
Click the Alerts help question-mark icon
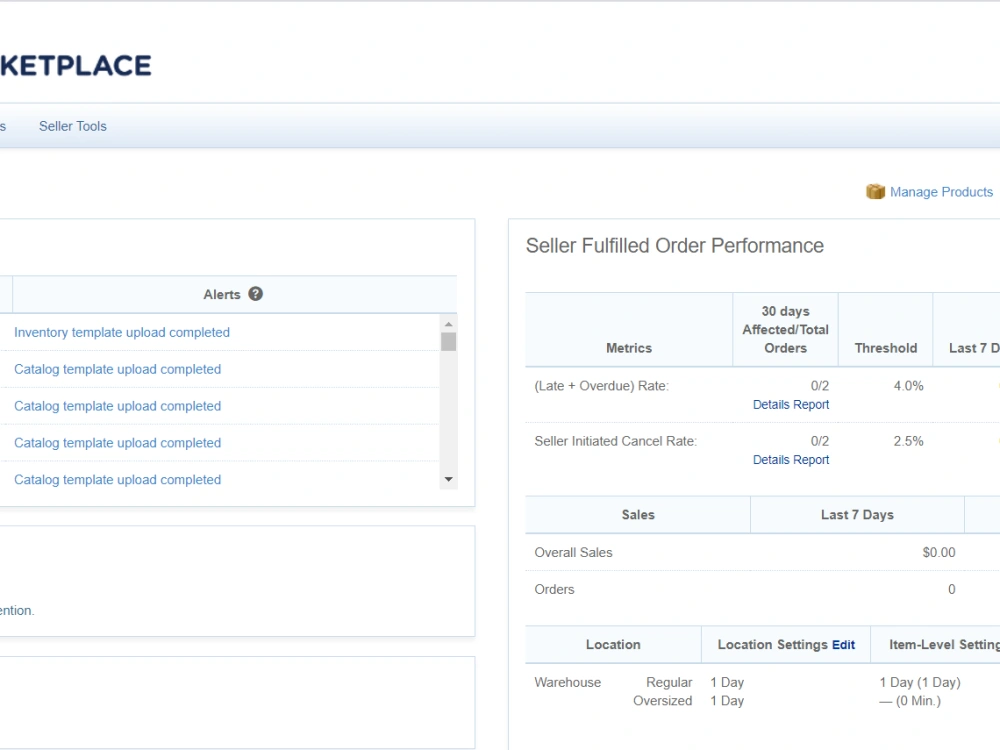click(255, 294)
